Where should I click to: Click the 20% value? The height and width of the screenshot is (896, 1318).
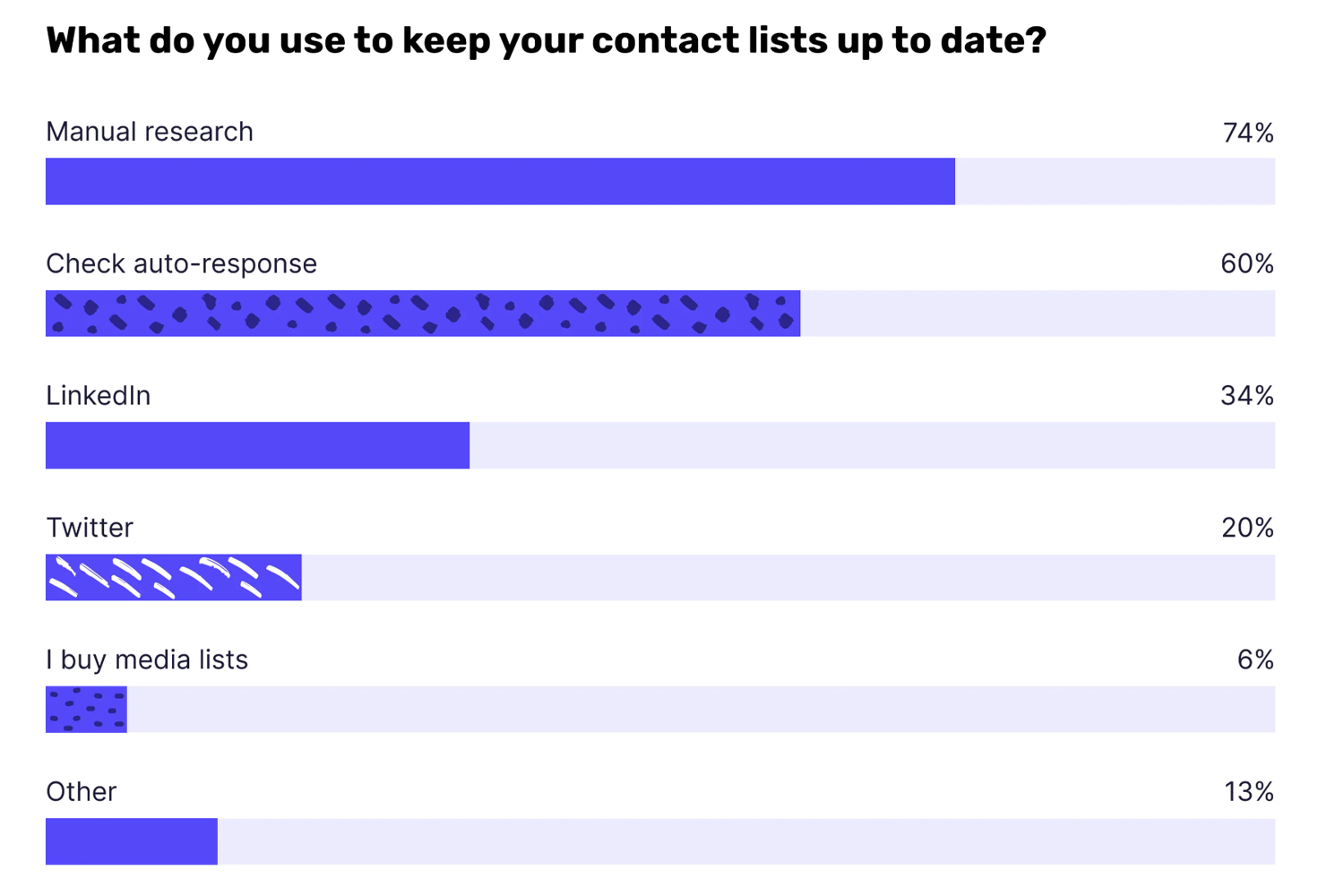pyautogui.click(x=1248, y=528)
